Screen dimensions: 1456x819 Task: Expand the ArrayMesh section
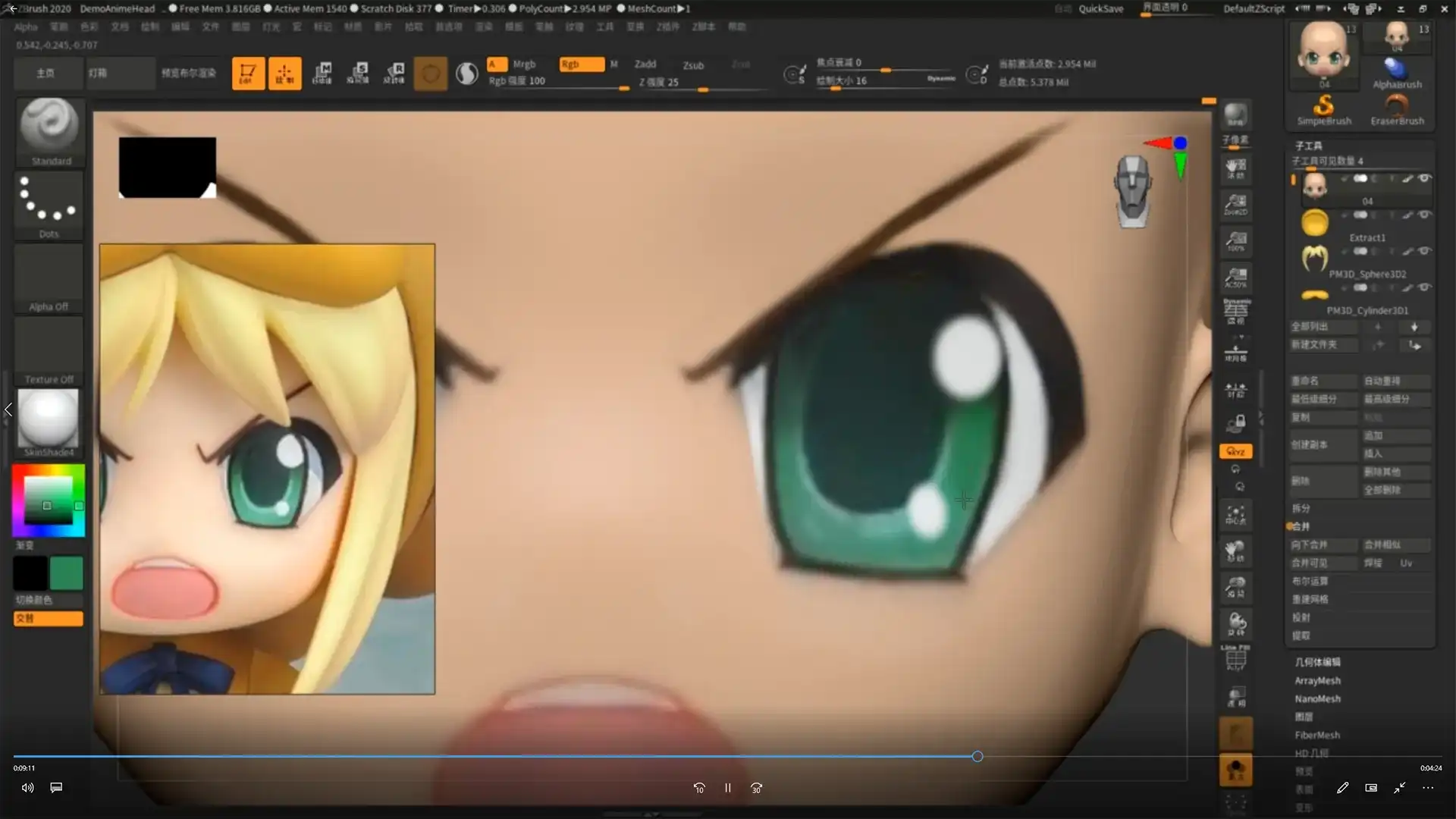coord(1317,681)
